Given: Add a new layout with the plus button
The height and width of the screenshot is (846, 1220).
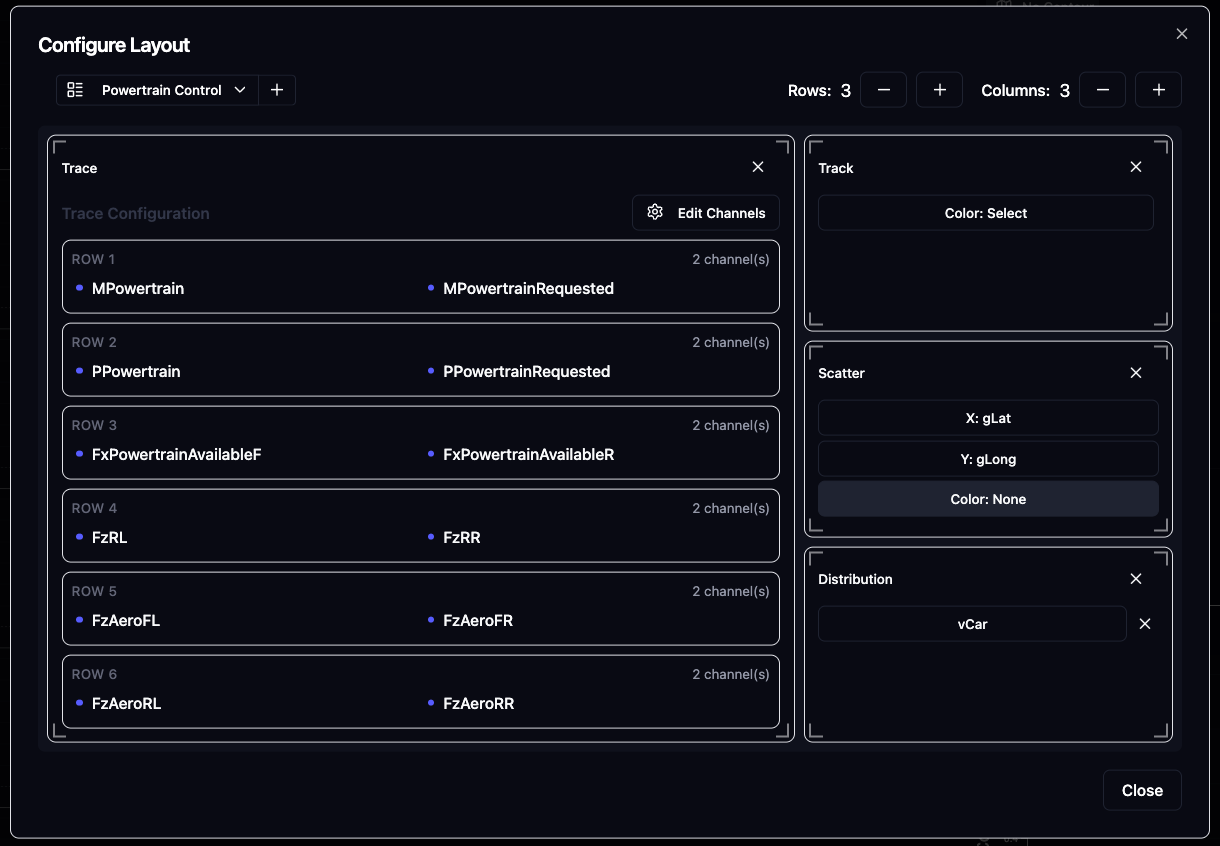Looking at the screenshot, I should tap(277, 90).
